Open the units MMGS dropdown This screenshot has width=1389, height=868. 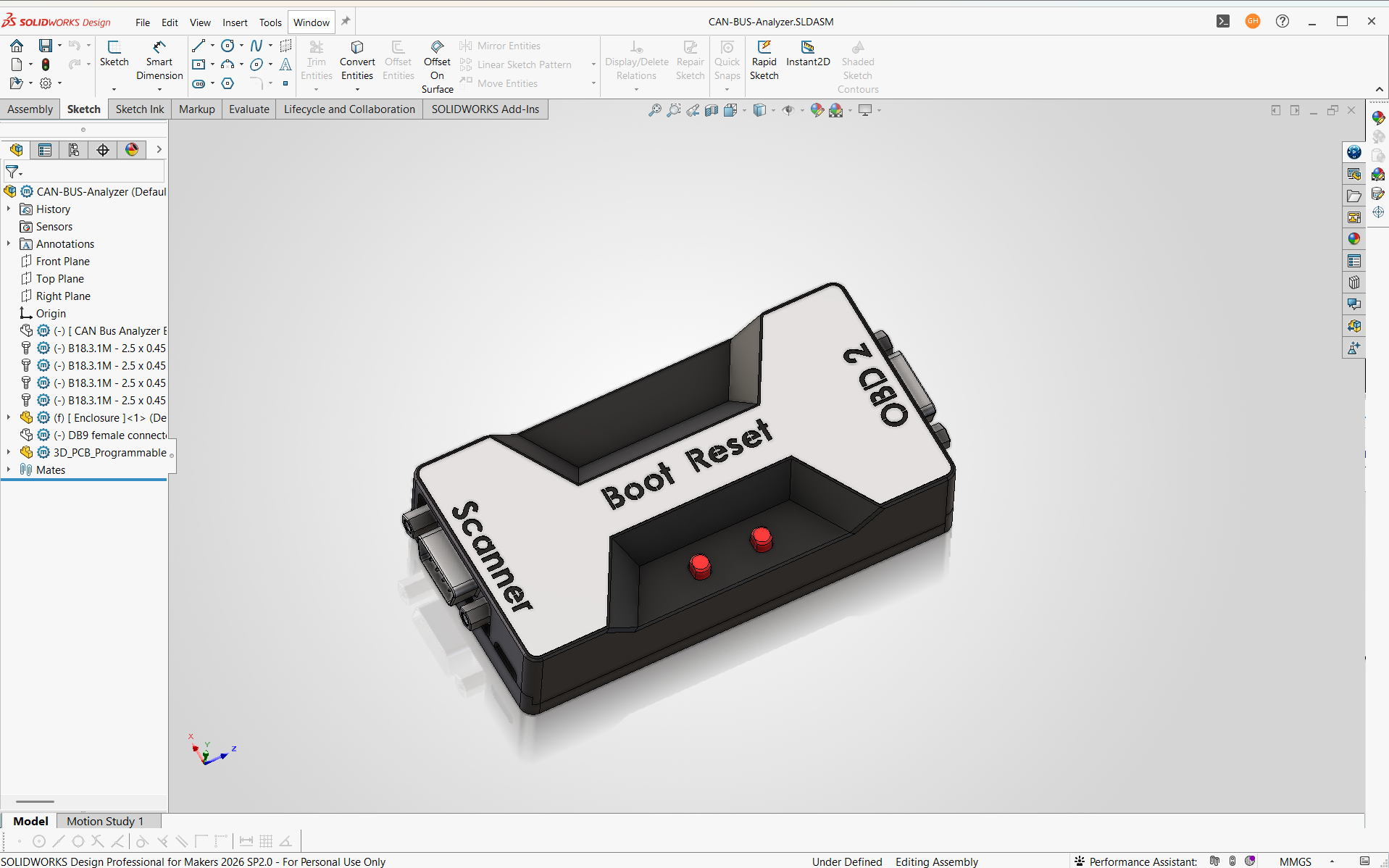click(x=1332, y=861)
